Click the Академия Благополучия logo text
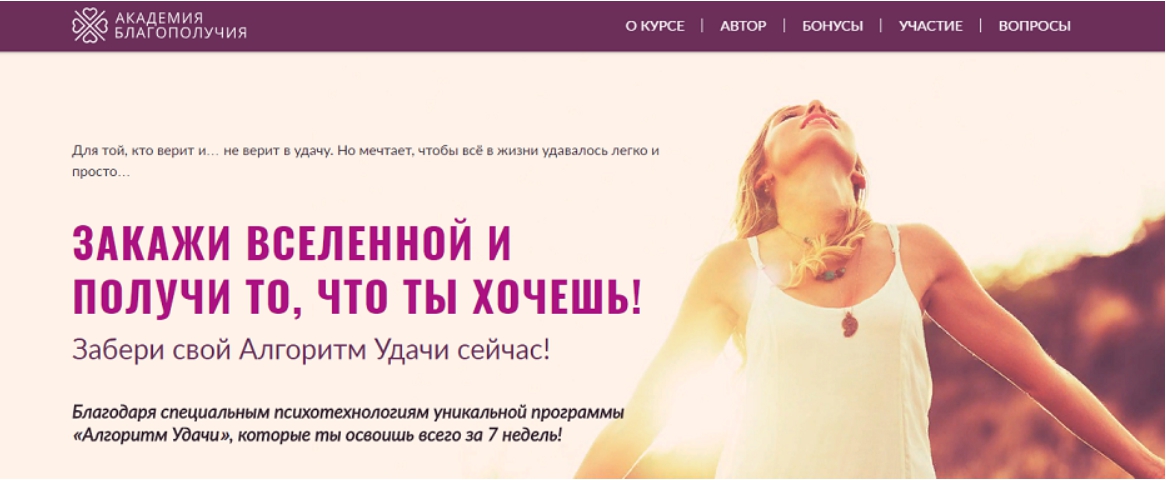Screen dimensions: 1166x480 click(x=181, y=26)
